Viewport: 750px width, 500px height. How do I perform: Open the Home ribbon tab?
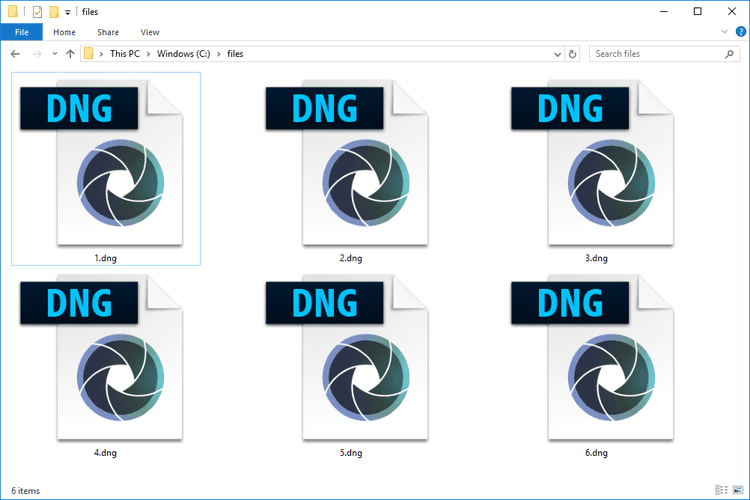pyautogui.click(x=64, y=32)
